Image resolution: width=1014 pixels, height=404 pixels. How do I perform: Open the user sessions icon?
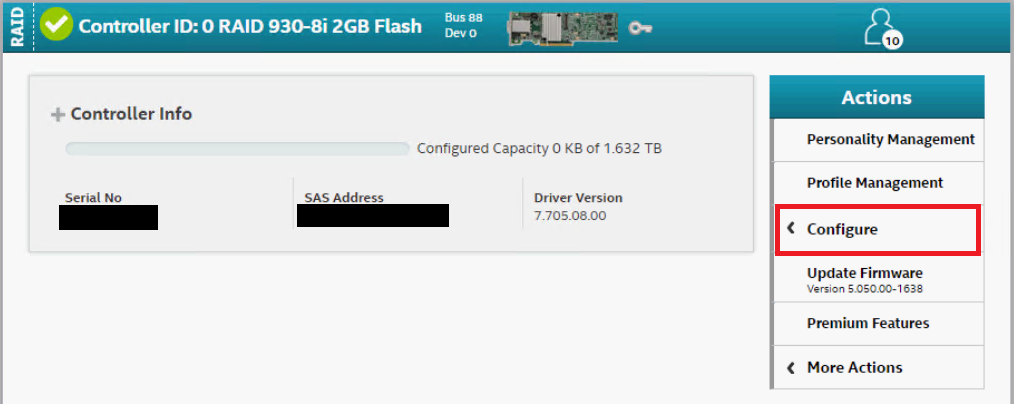pos(878,25)
